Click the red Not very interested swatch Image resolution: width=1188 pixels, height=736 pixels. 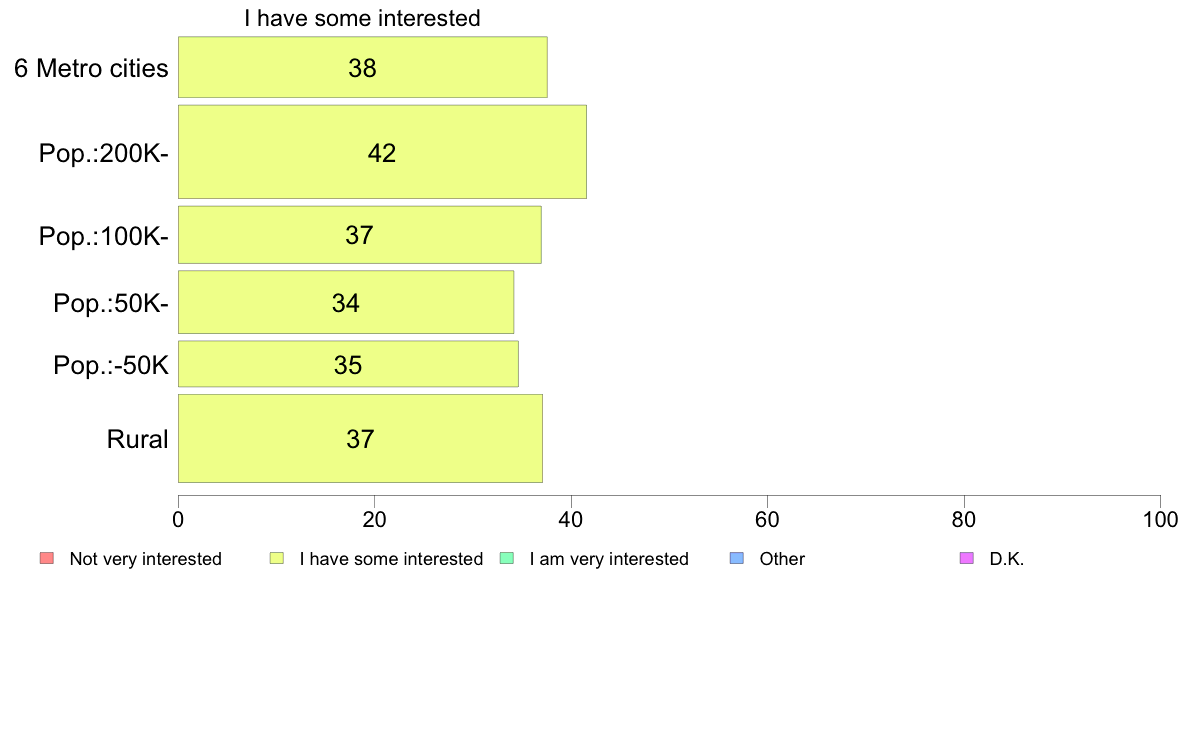point(47,559)
